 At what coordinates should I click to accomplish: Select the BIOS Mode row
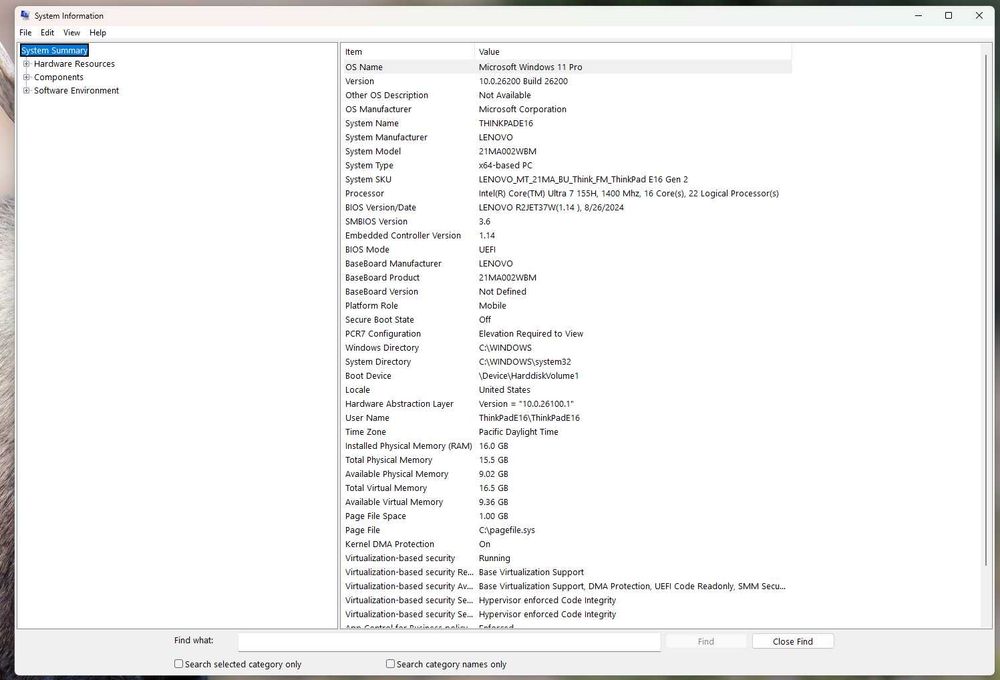[x=566, y=249]
